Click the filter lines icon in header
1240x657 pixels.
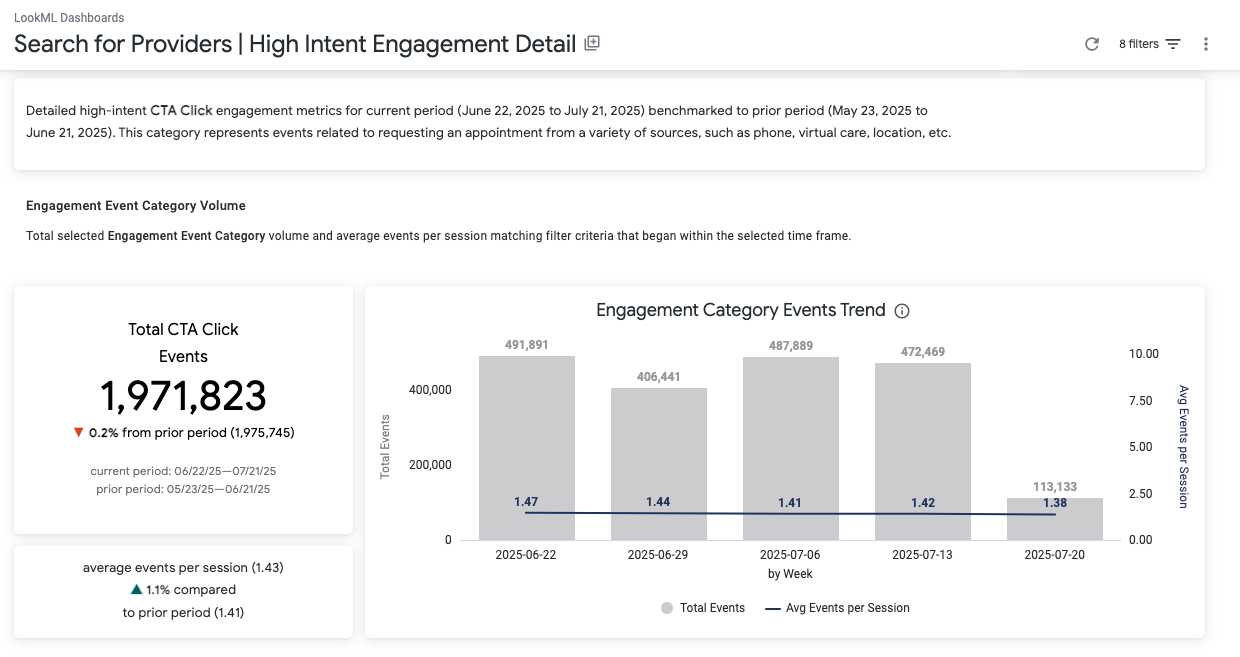(1173, 44)
